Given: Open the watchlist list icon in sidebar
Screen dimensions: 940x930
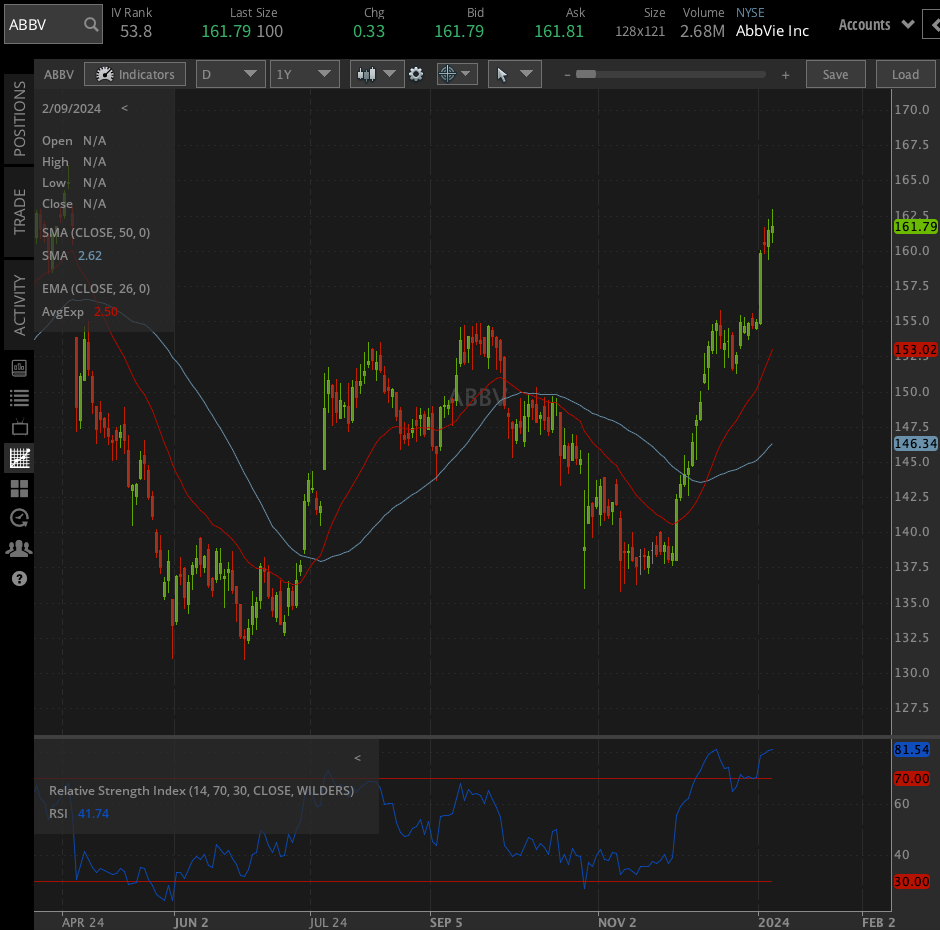Looking at the screenshot, I should click(x=19, y=398).
